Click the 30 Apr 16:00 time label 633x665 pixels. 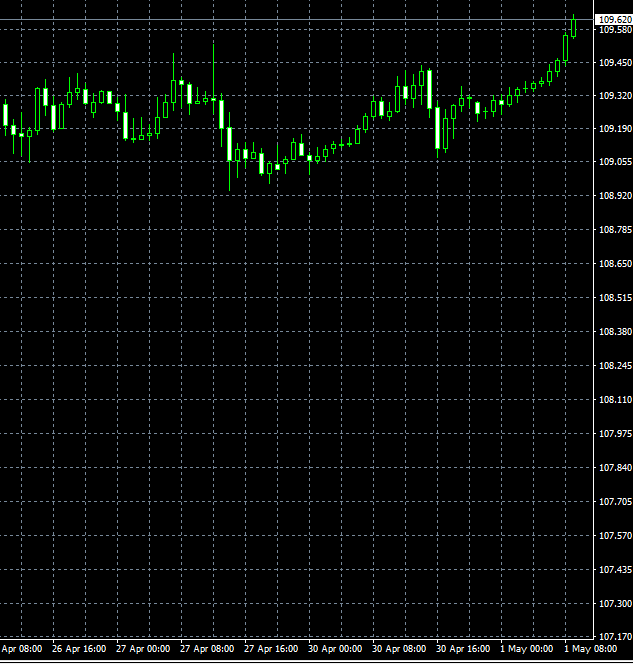tap(463, 649)
